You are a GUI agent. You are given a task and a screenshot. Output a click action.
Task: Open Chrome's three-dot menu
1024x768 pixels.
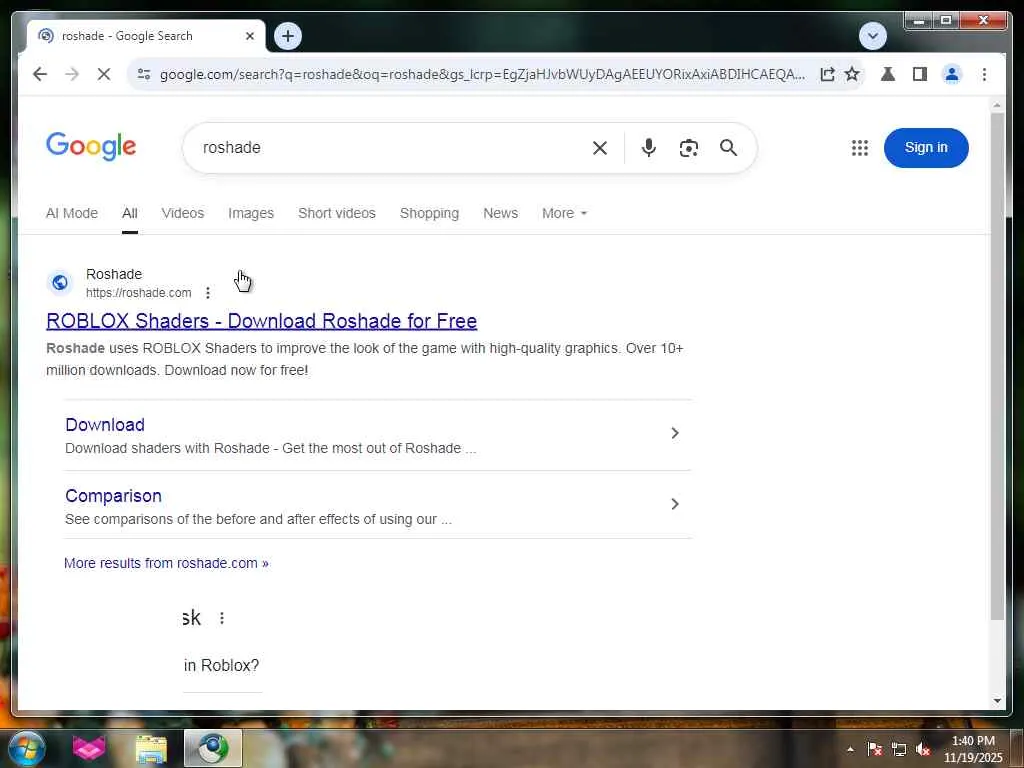pos(984,74)
